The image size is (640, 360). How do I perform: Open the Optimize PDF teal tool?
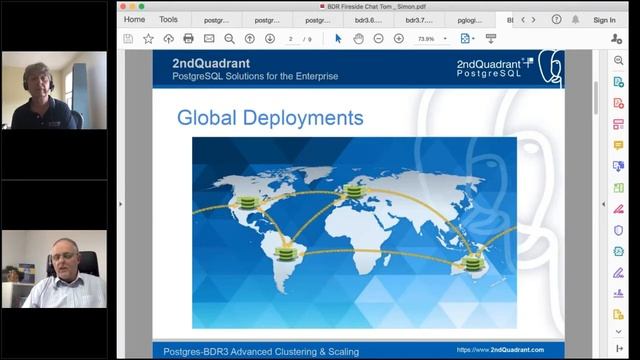tap(618, 251)
